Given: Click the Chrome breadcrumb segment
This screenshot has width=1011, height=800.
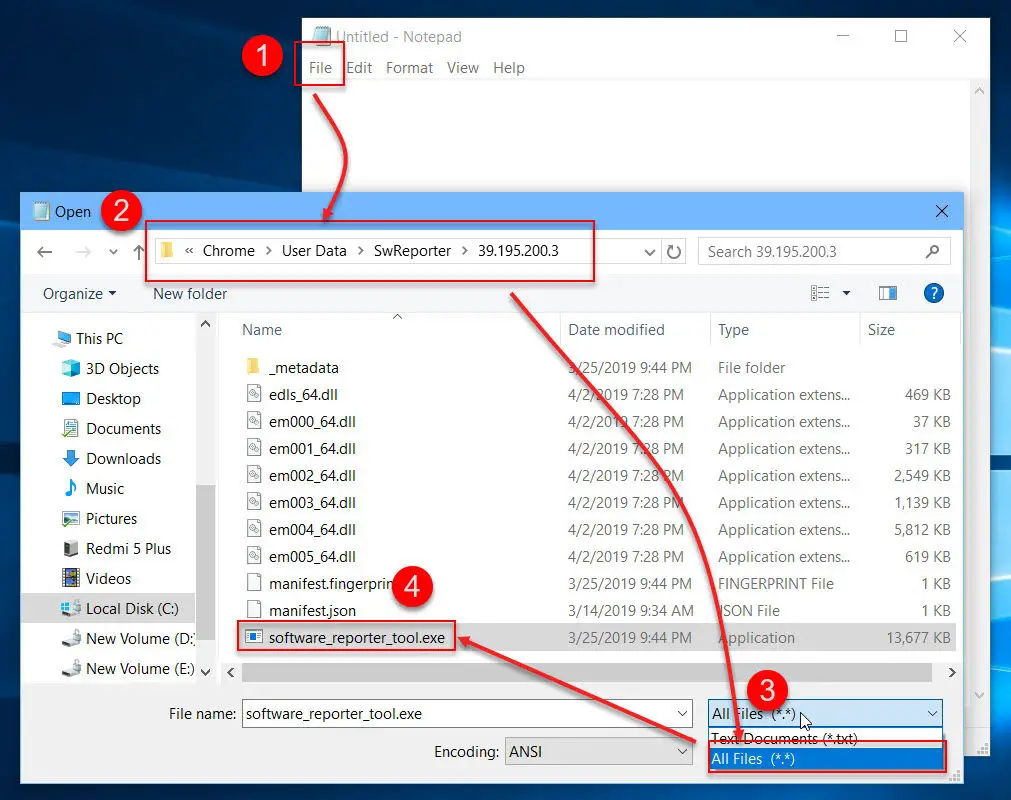Looking at the screenshot, I should click(228, 251).
